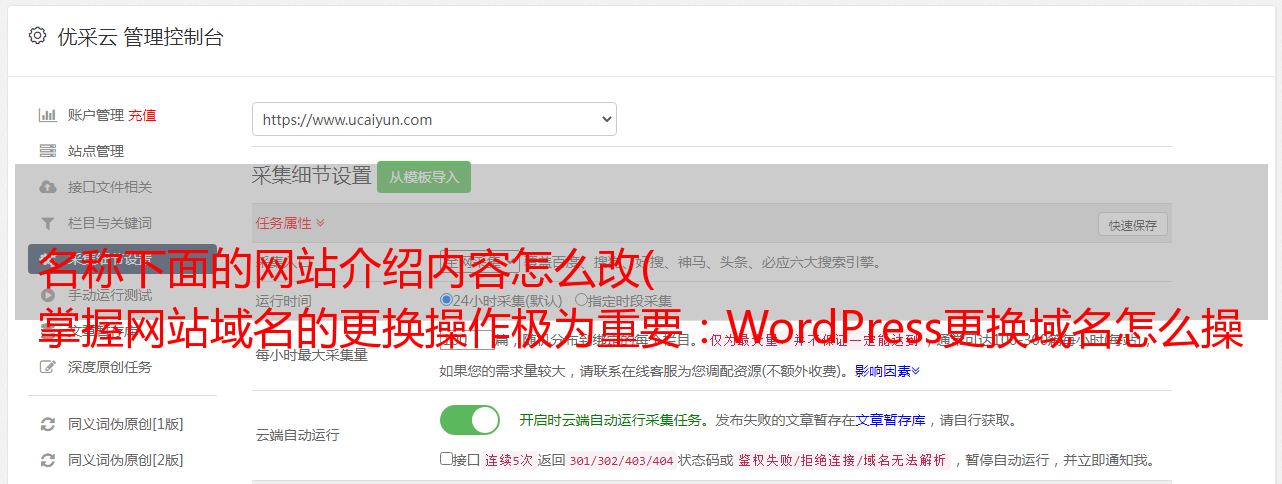Viewport: 1282px width, 484px height.
Task: Click the edit icon for 深度原创任务
Action: (47, 367)
